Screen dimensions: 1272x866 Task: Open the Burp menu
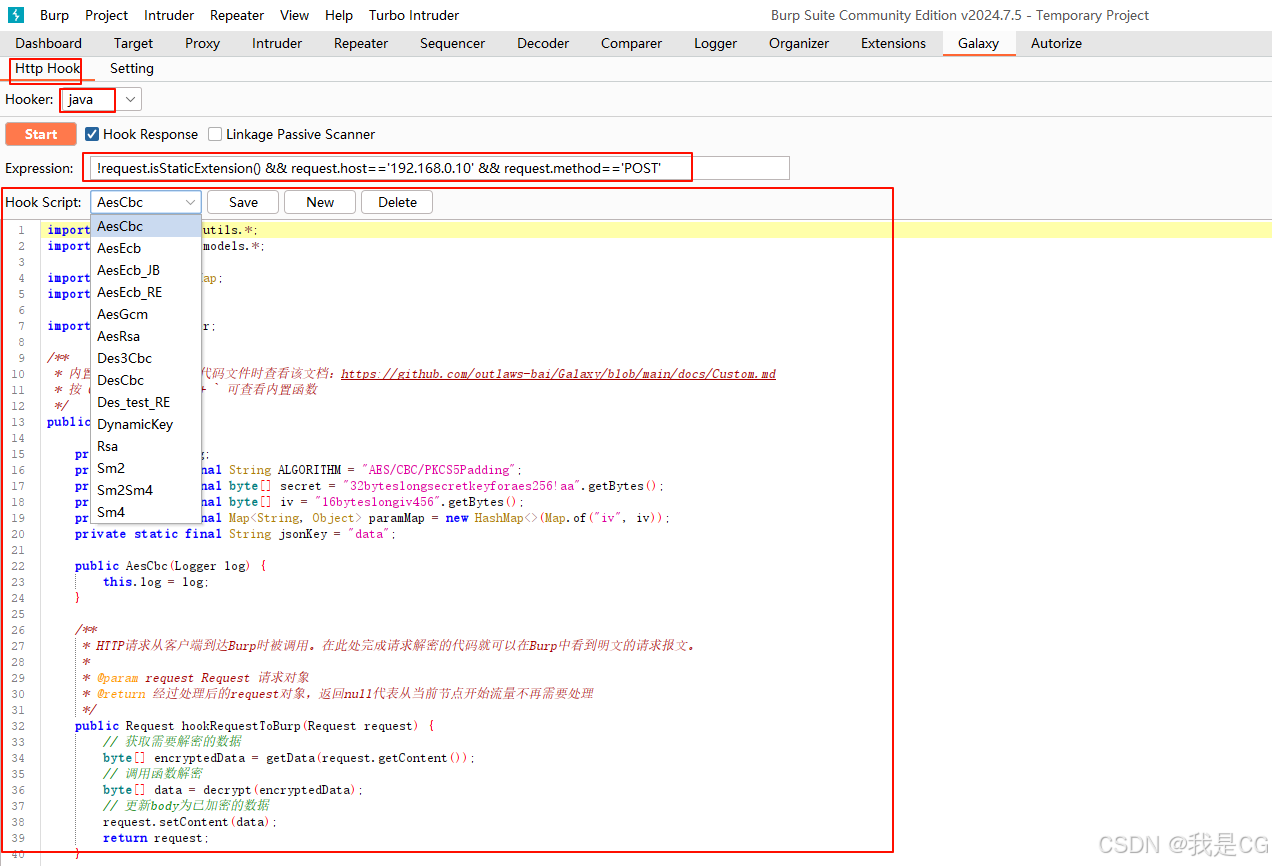pos(55,15)
